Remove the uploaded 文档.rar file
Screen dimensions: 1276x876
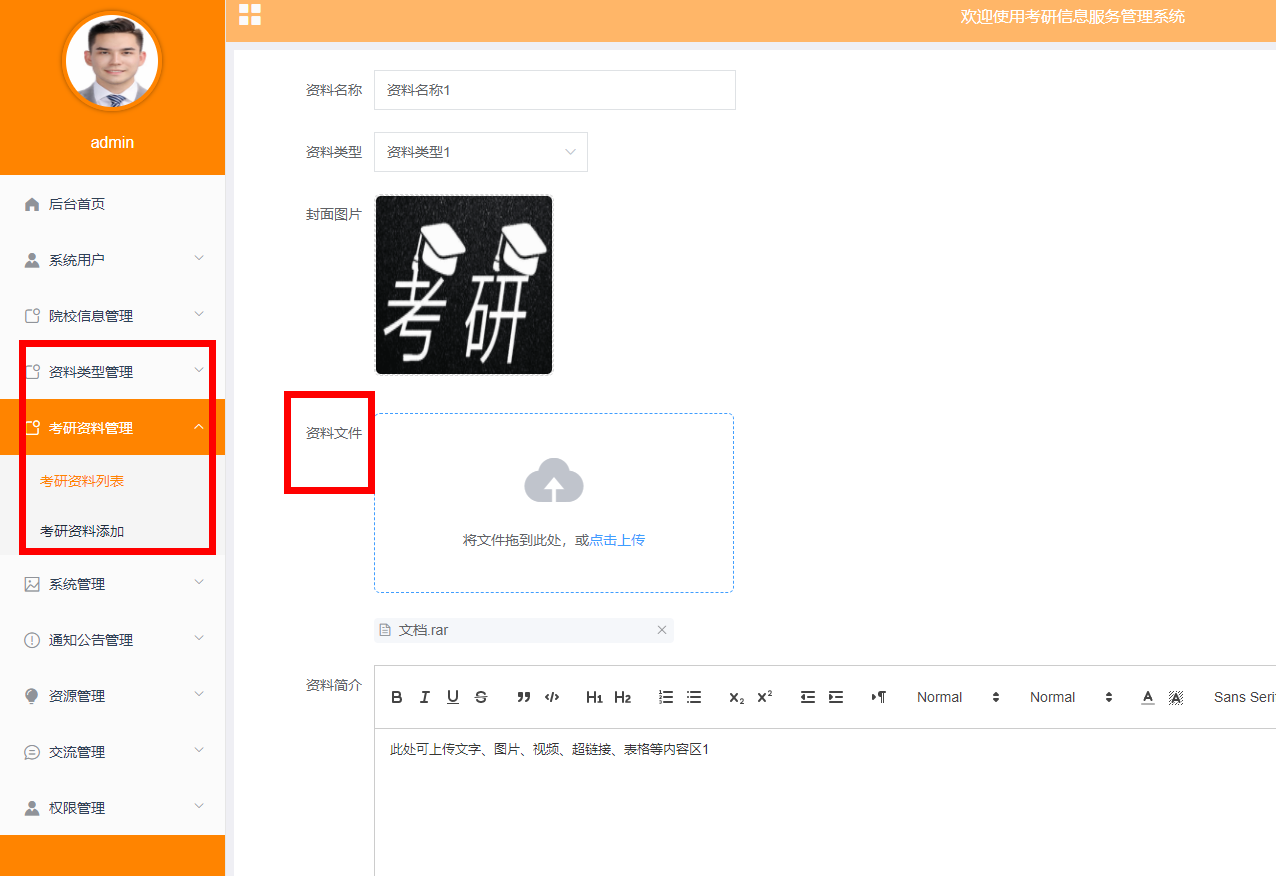pos(661,630)
